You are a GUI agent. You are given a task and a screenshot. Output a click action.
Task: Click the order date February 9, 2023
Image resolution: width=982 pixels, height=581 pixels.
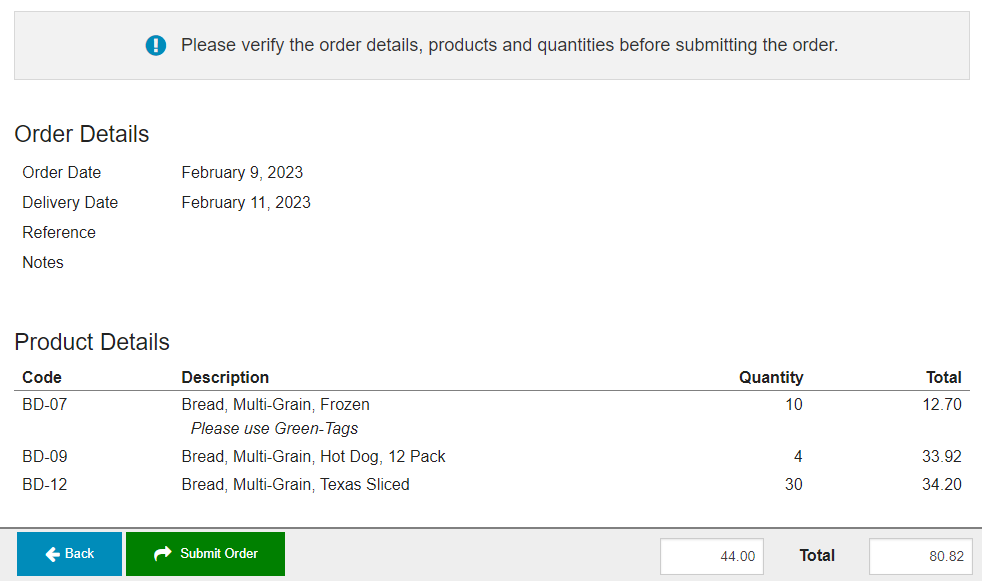tap(242, 173)
